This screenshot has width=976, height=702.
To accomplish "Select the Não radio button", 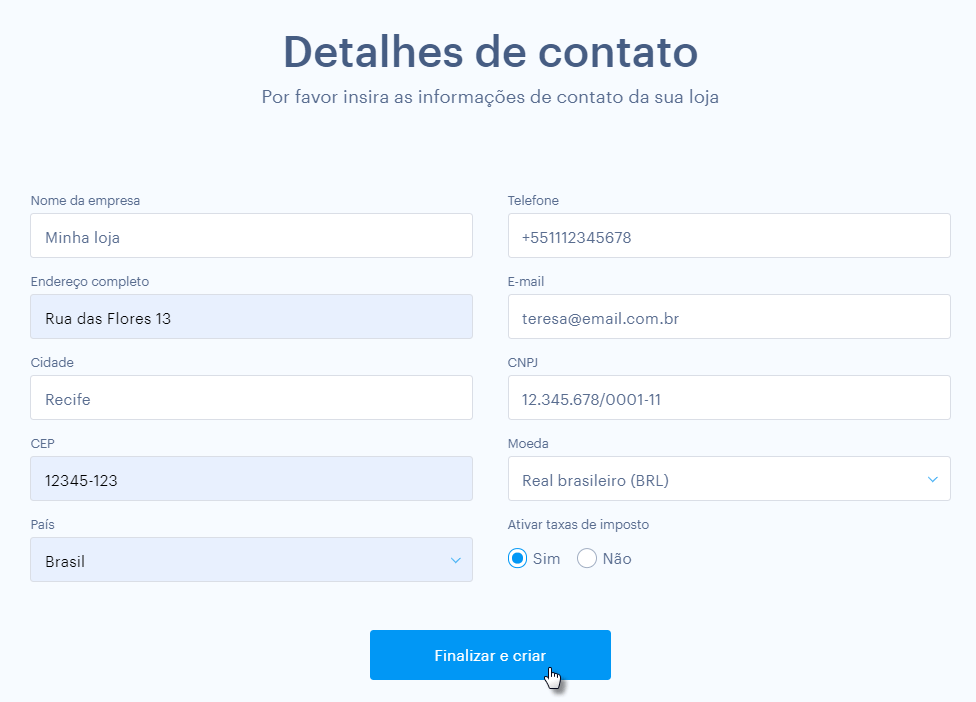I will 586,558.
